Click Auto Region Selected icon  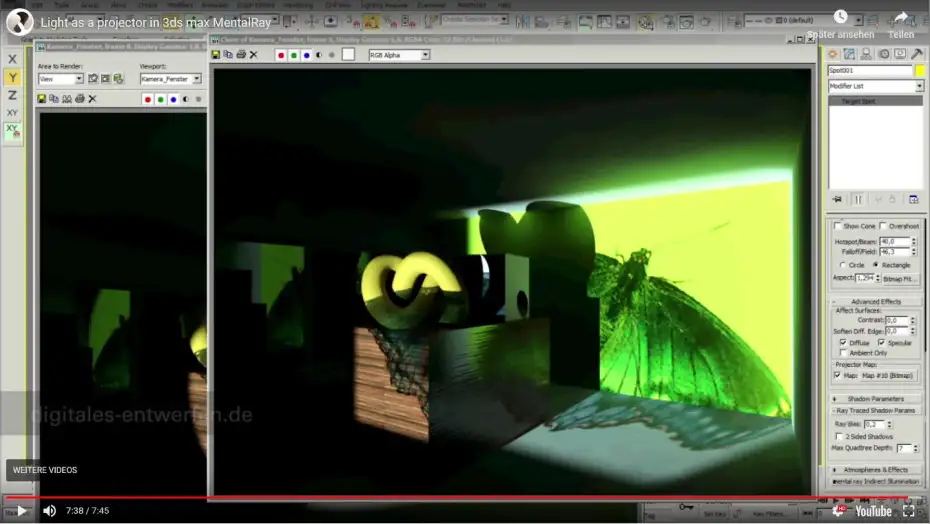click(106, 79)
